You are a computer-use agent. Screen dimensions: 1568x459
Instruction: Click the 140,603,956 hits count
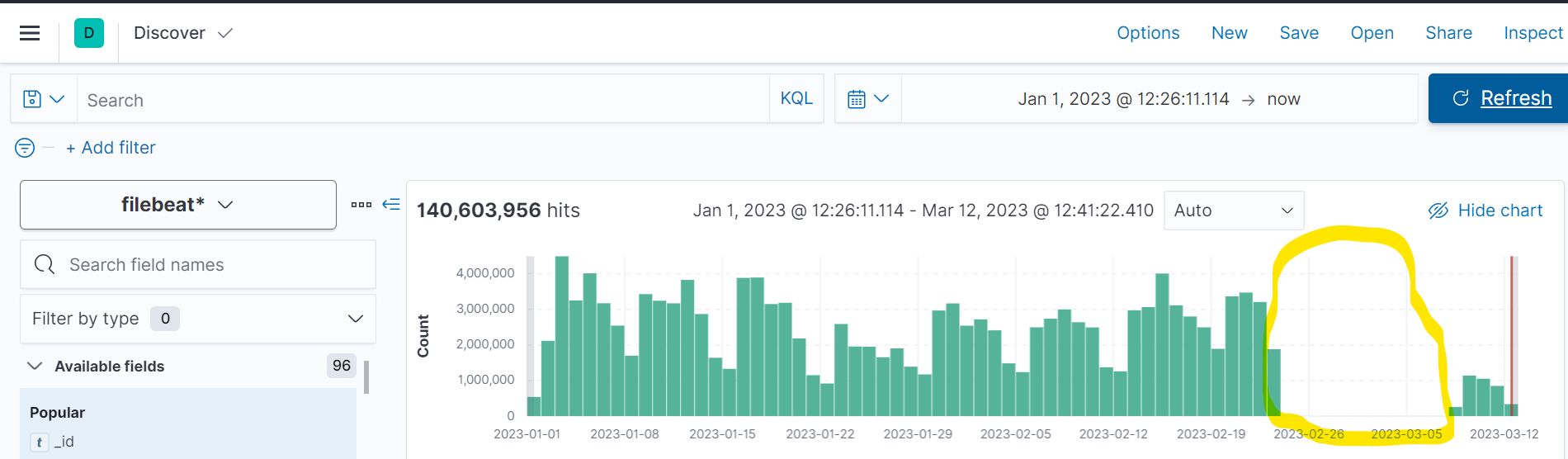pyautogui.click(x=498, y=211)
